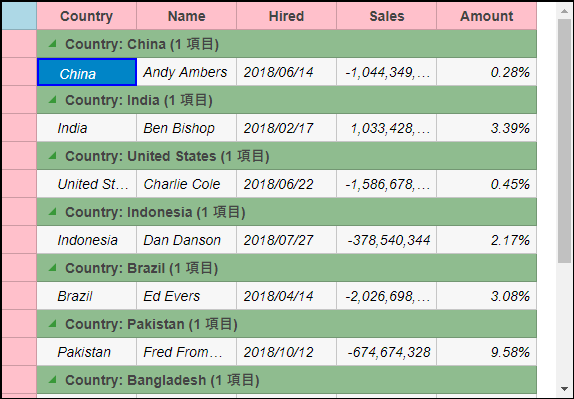This screenshot has width=574, height=399.
Task: Collapse the Country: Indonesia group triangle
Action: 53,212
